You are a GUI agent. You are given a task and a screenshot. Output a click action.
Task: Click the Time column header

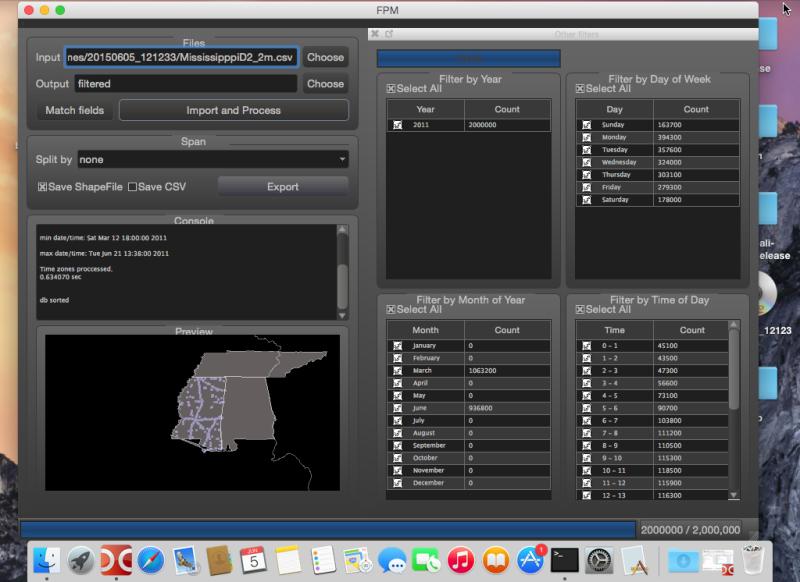[615, 330]
